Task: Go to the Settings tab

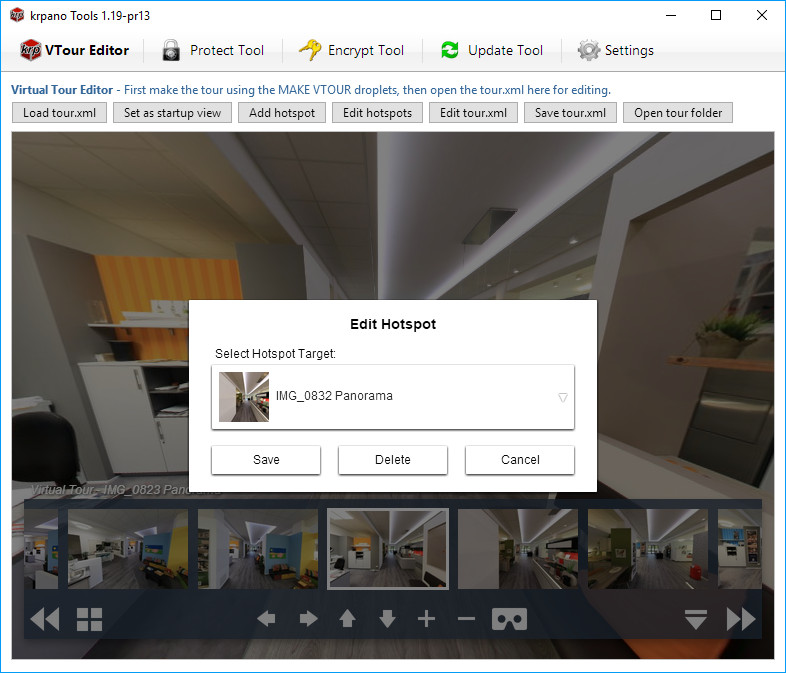Action: 616,50
